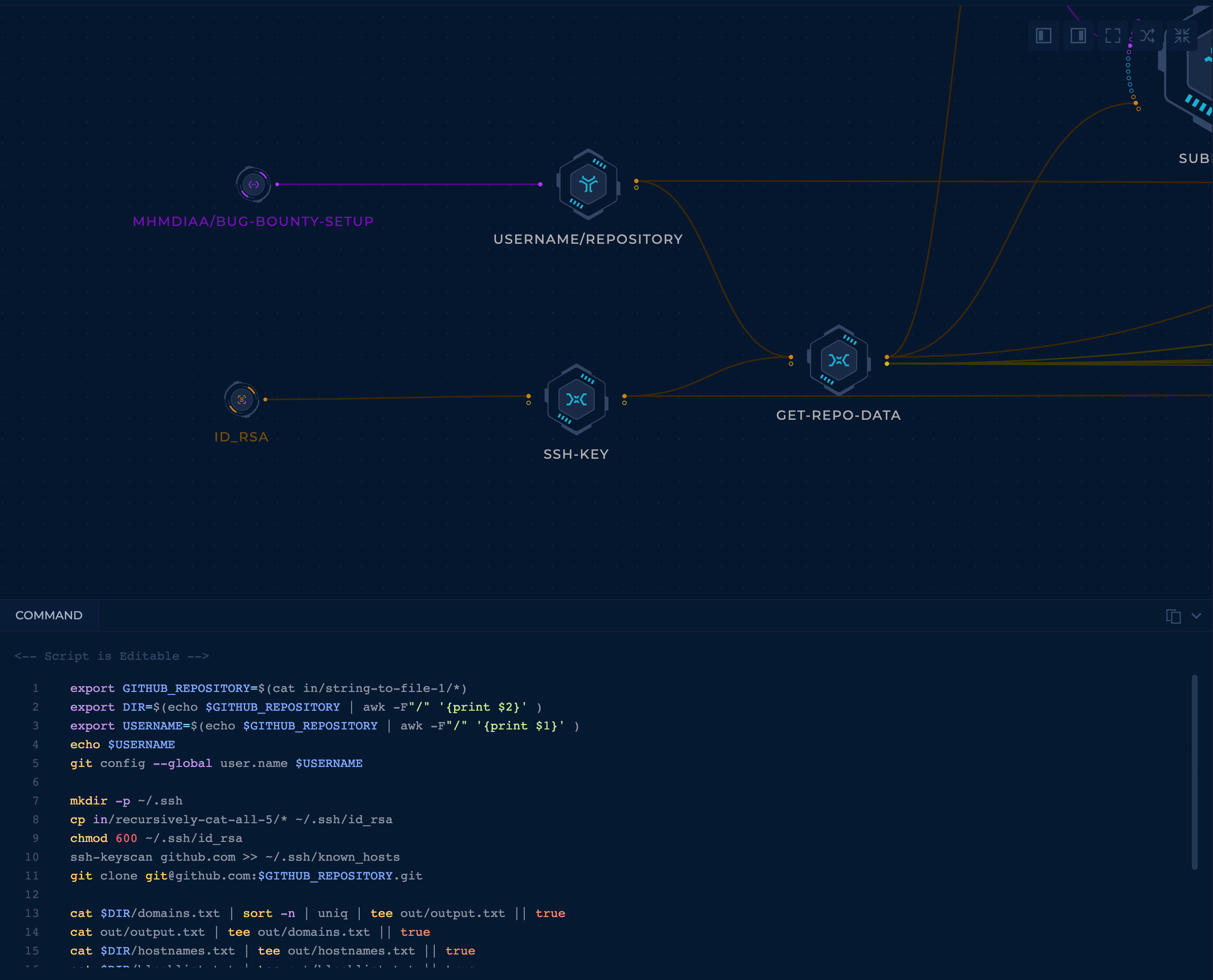Click script line 2 export DIR

[305, 707]
